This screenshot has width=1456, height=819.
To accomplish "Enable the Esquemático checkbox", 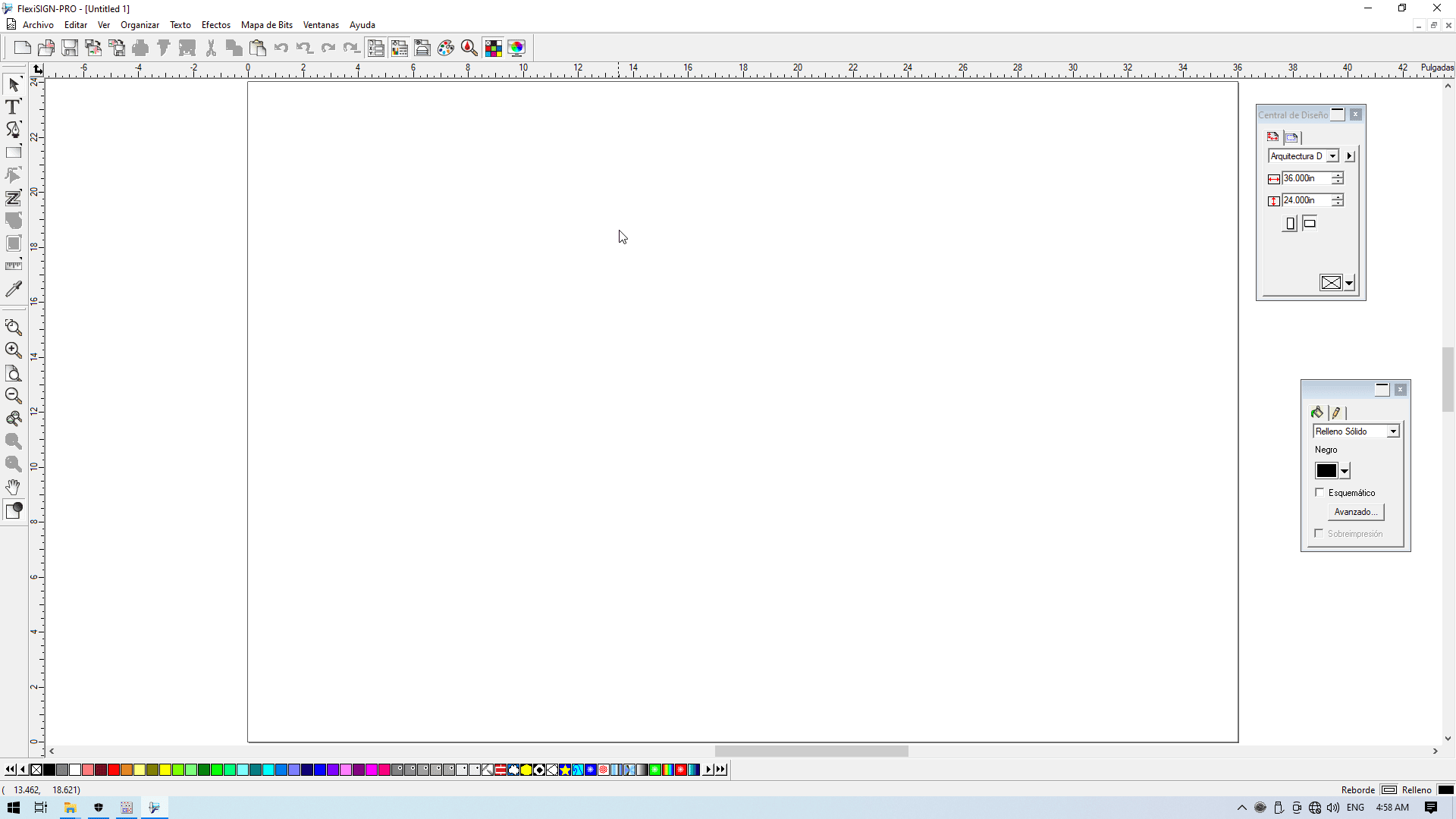I will click(x=1319, y=493).
